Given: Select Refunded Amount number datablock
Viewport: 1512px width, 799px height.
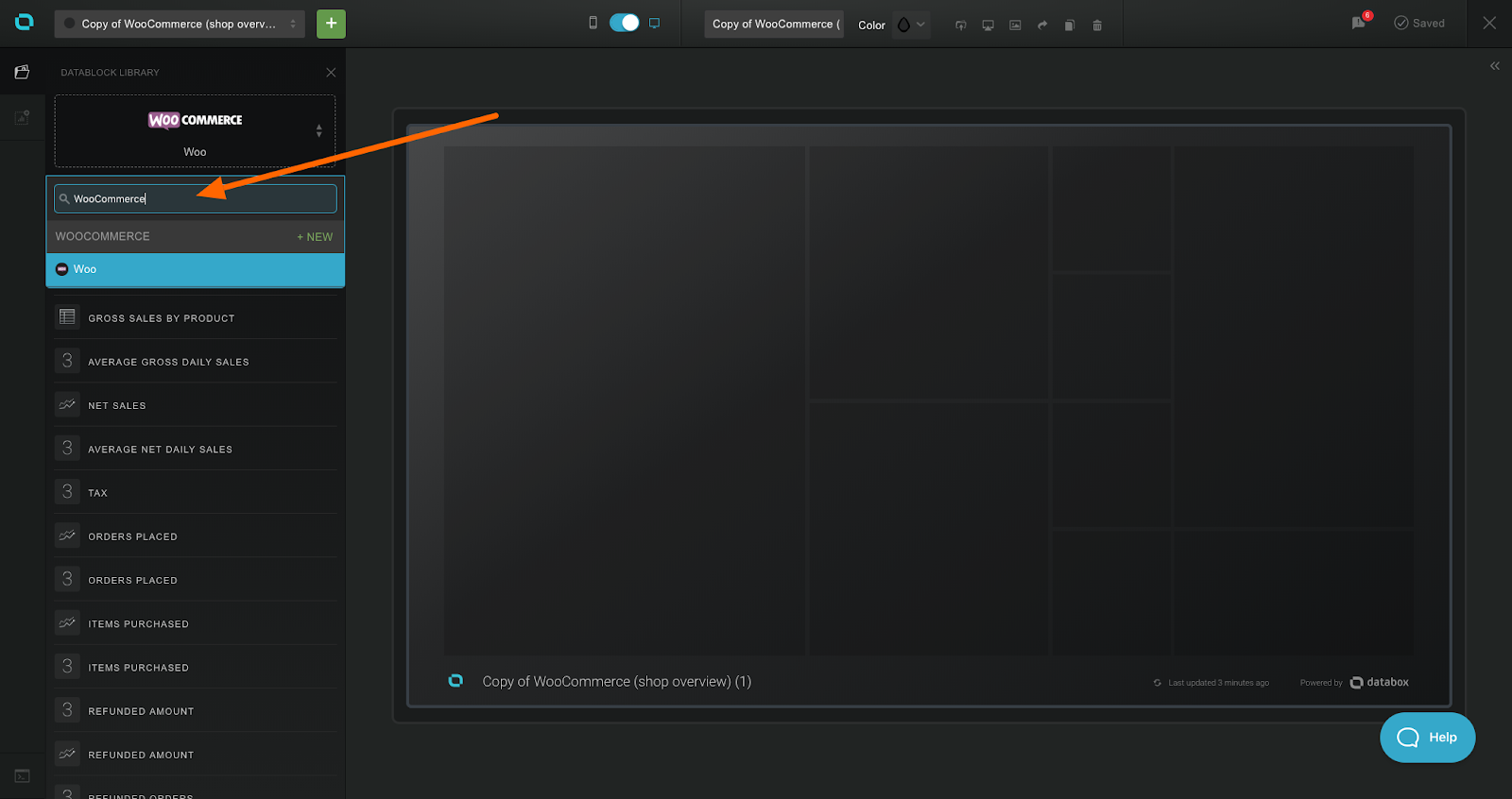Looking at the screenshot, I should [x=196, y=710].
